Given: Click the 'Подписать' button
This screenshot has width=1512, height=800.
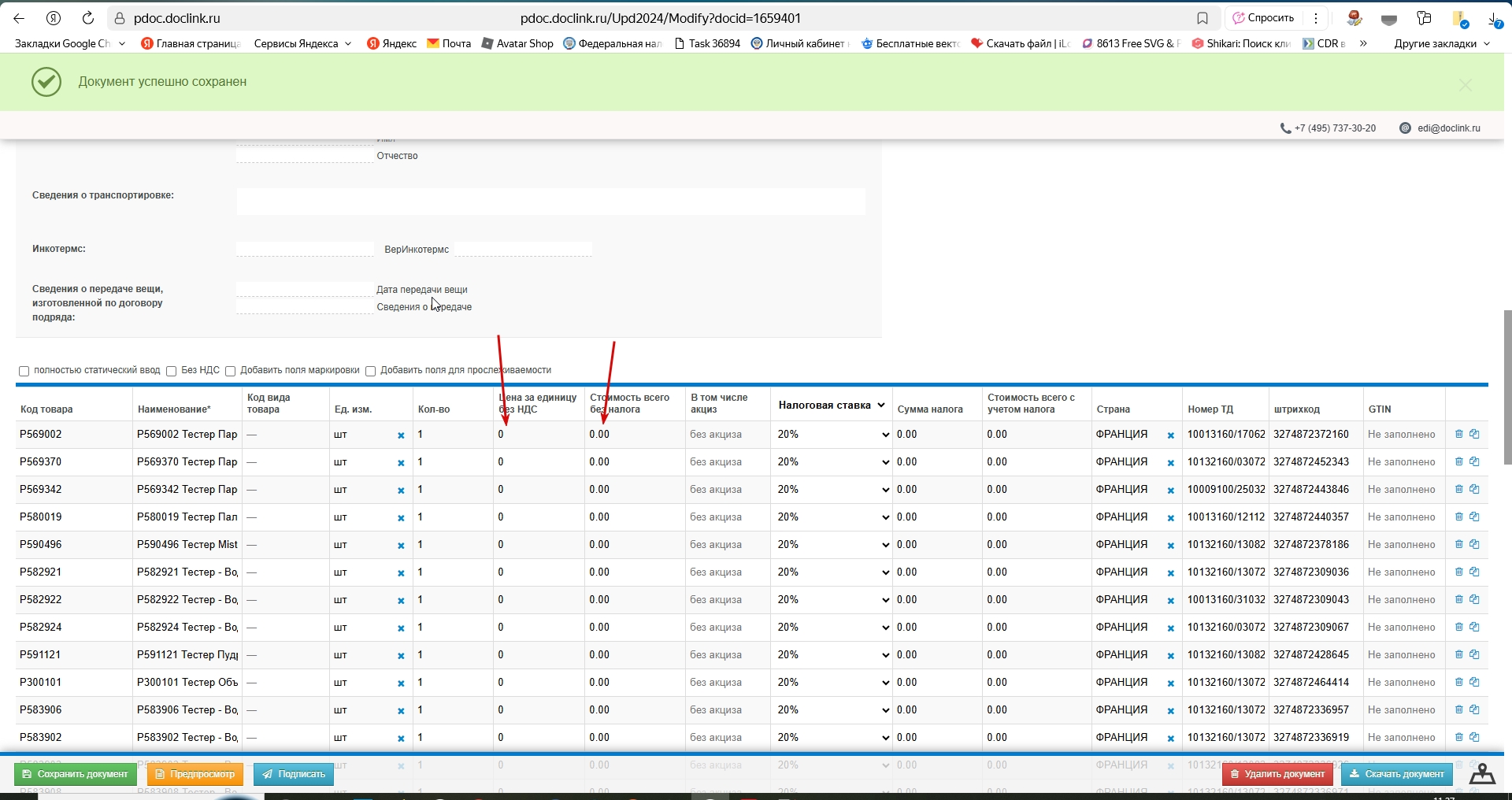Looking at the screenshot, I should click(x=294, y=774).
